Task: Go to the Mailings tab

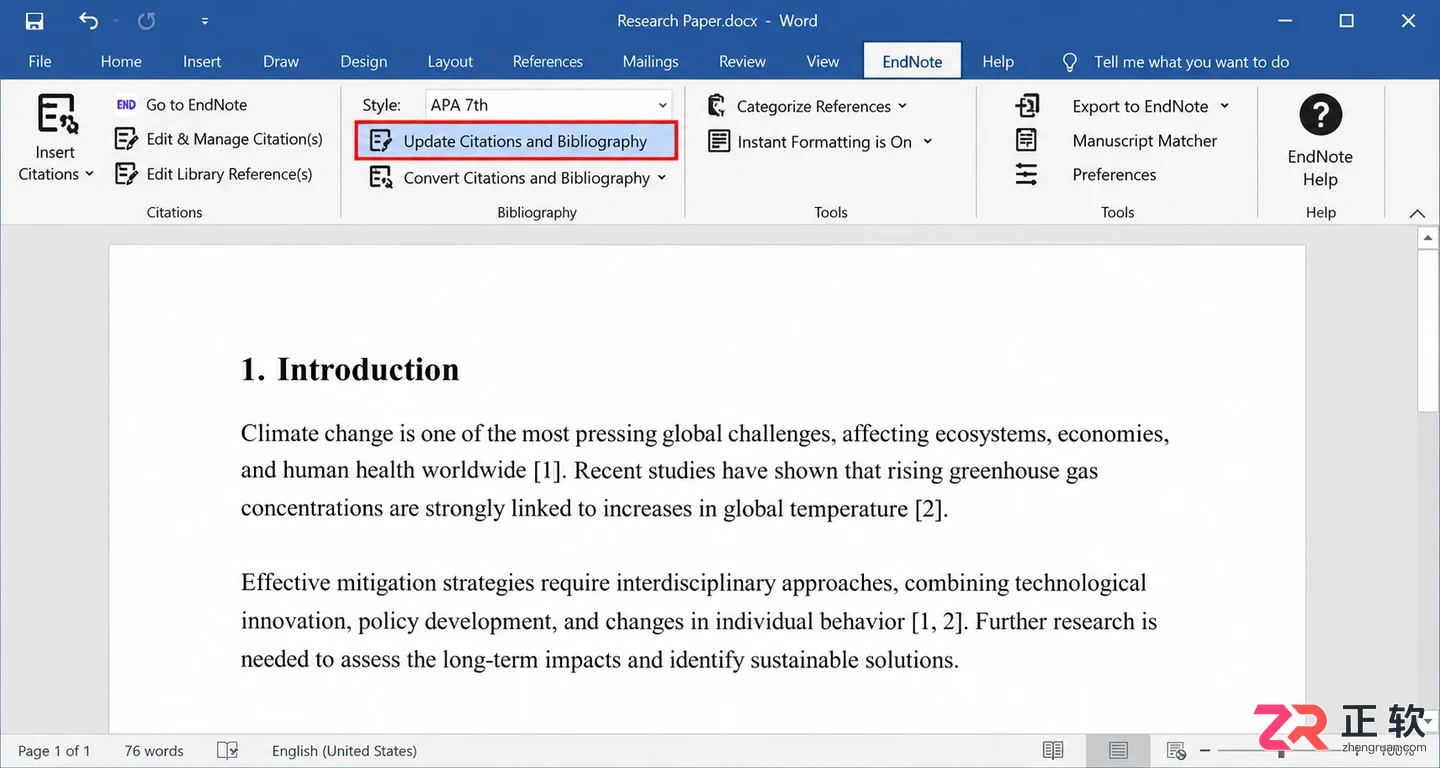Action: 650,61
